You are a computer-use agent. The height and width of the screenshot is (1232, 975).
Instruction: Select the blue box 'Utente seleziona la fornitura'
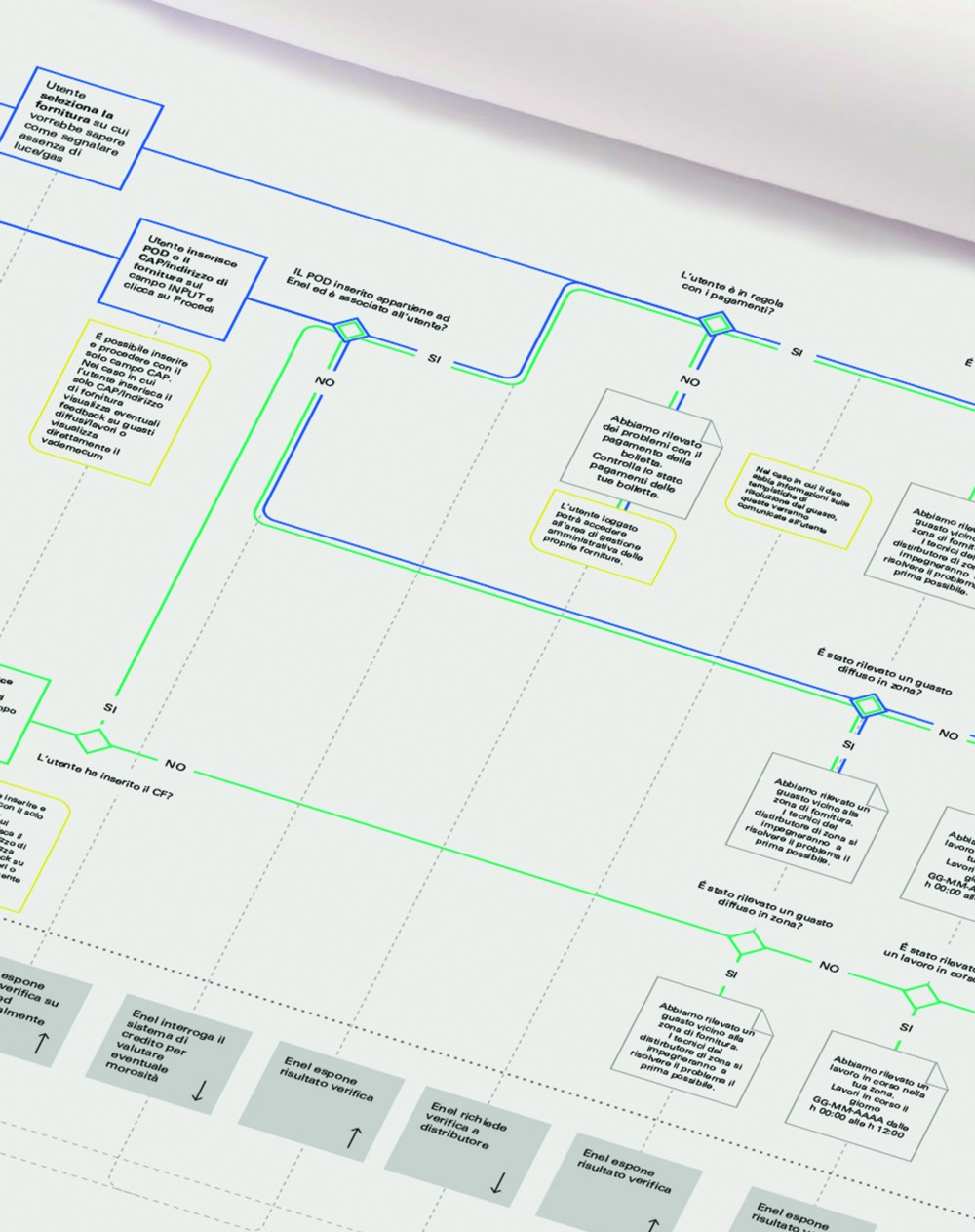[x=83, y=127]
